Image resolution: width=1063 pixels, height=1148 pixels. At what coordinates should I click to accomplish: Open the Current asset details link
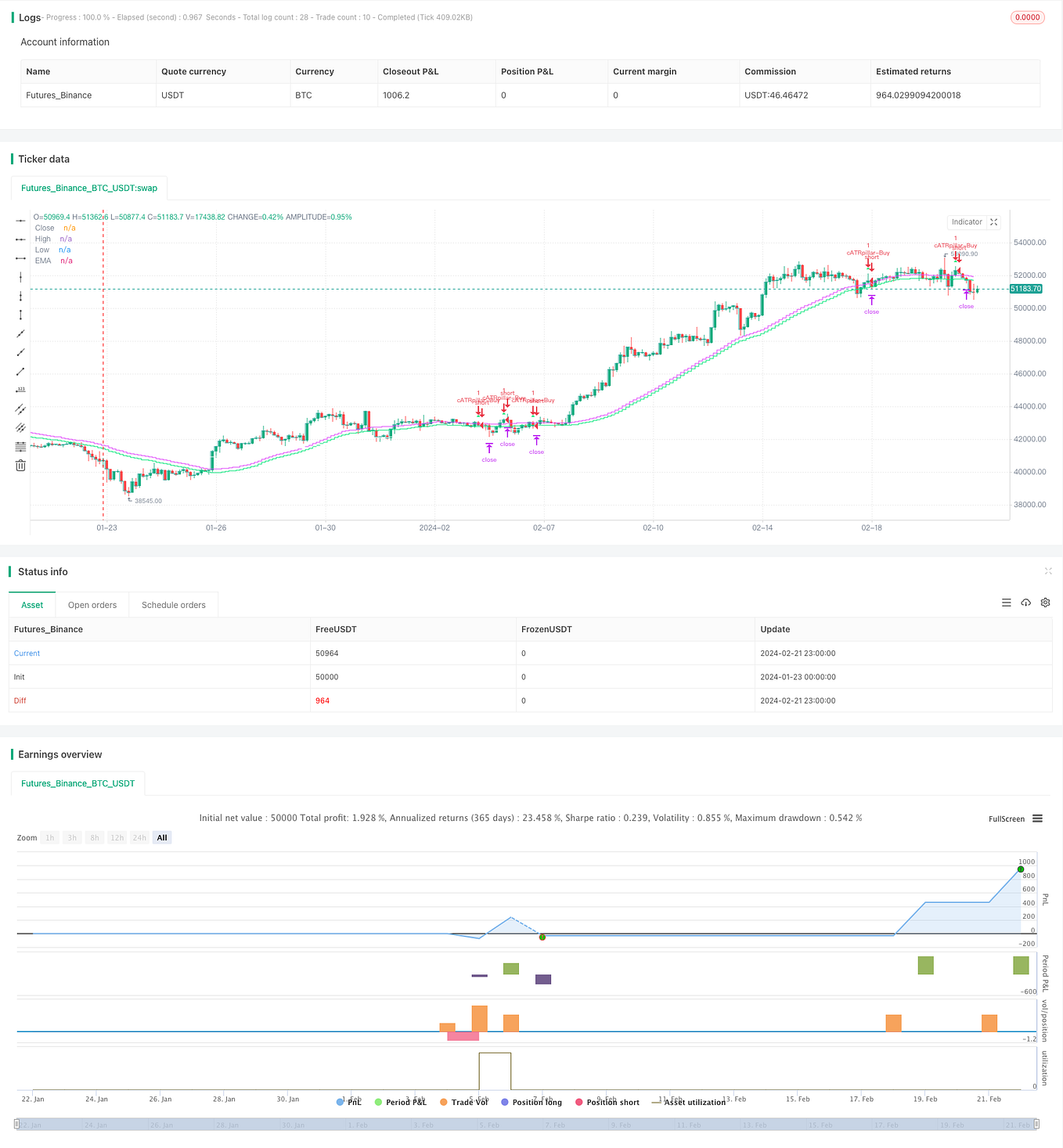(x=27, y=653)
